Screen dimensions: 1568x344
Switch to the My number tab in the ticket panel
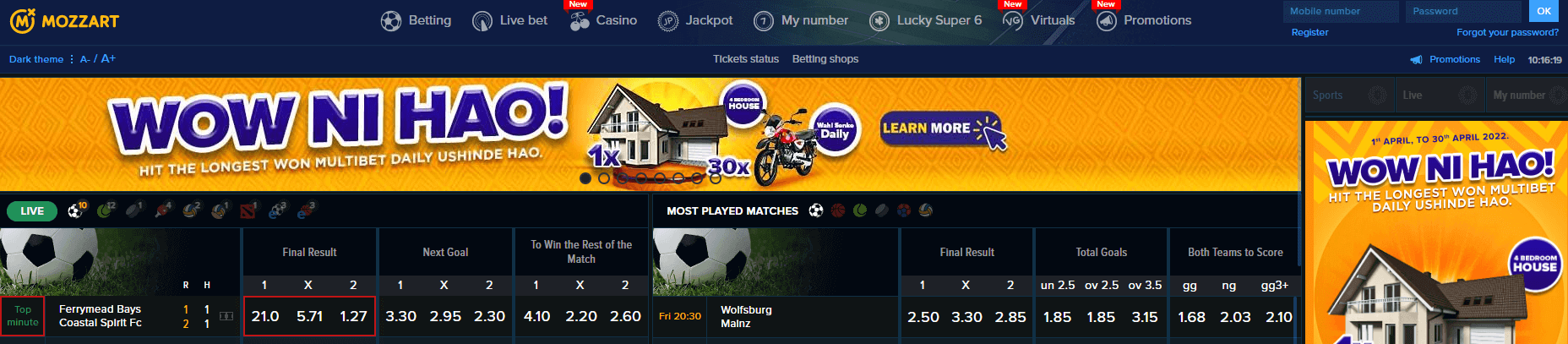1528,96
